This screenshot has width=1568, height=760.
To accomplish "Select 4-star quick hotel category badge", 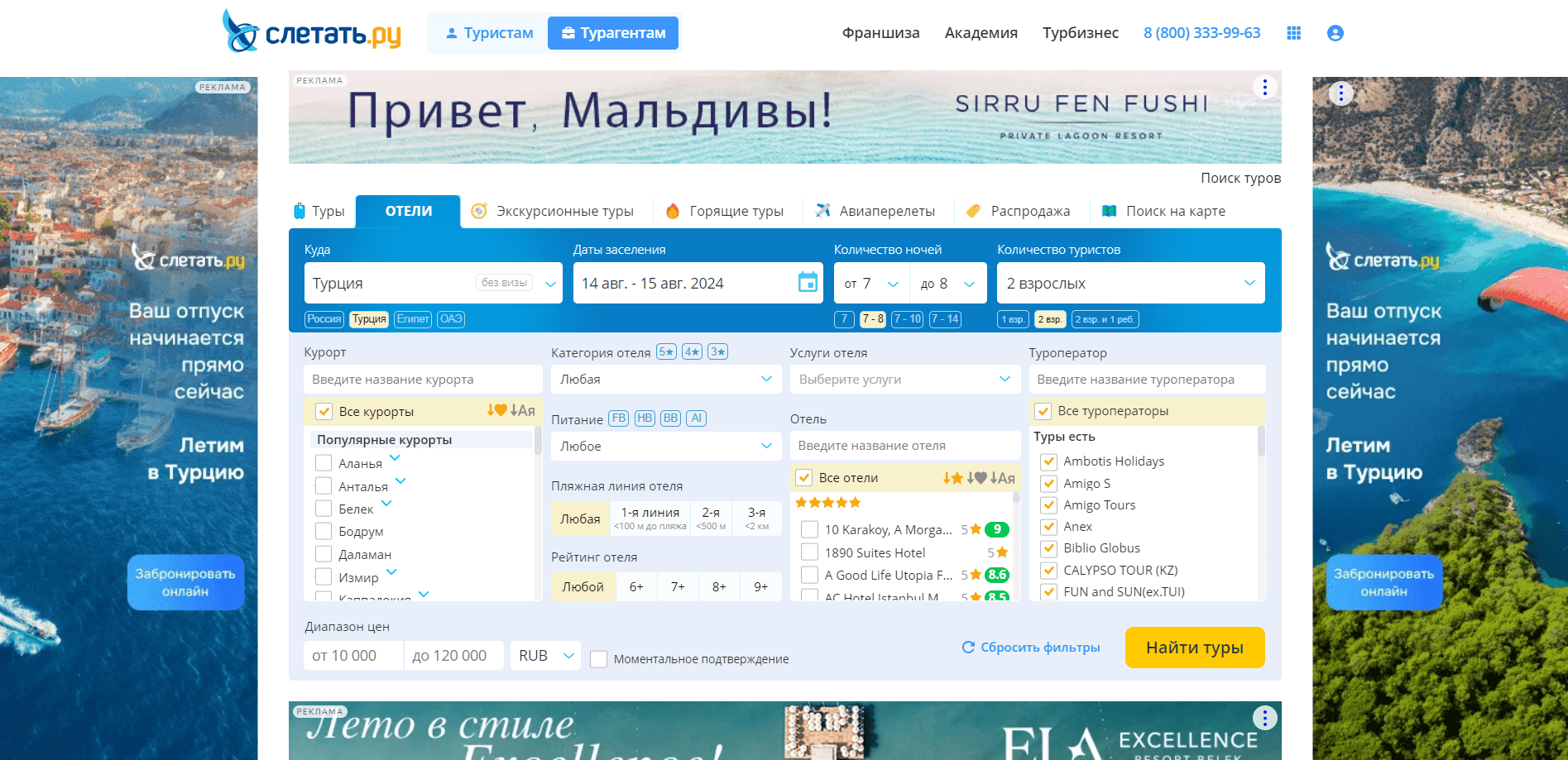I will (693, 351).
